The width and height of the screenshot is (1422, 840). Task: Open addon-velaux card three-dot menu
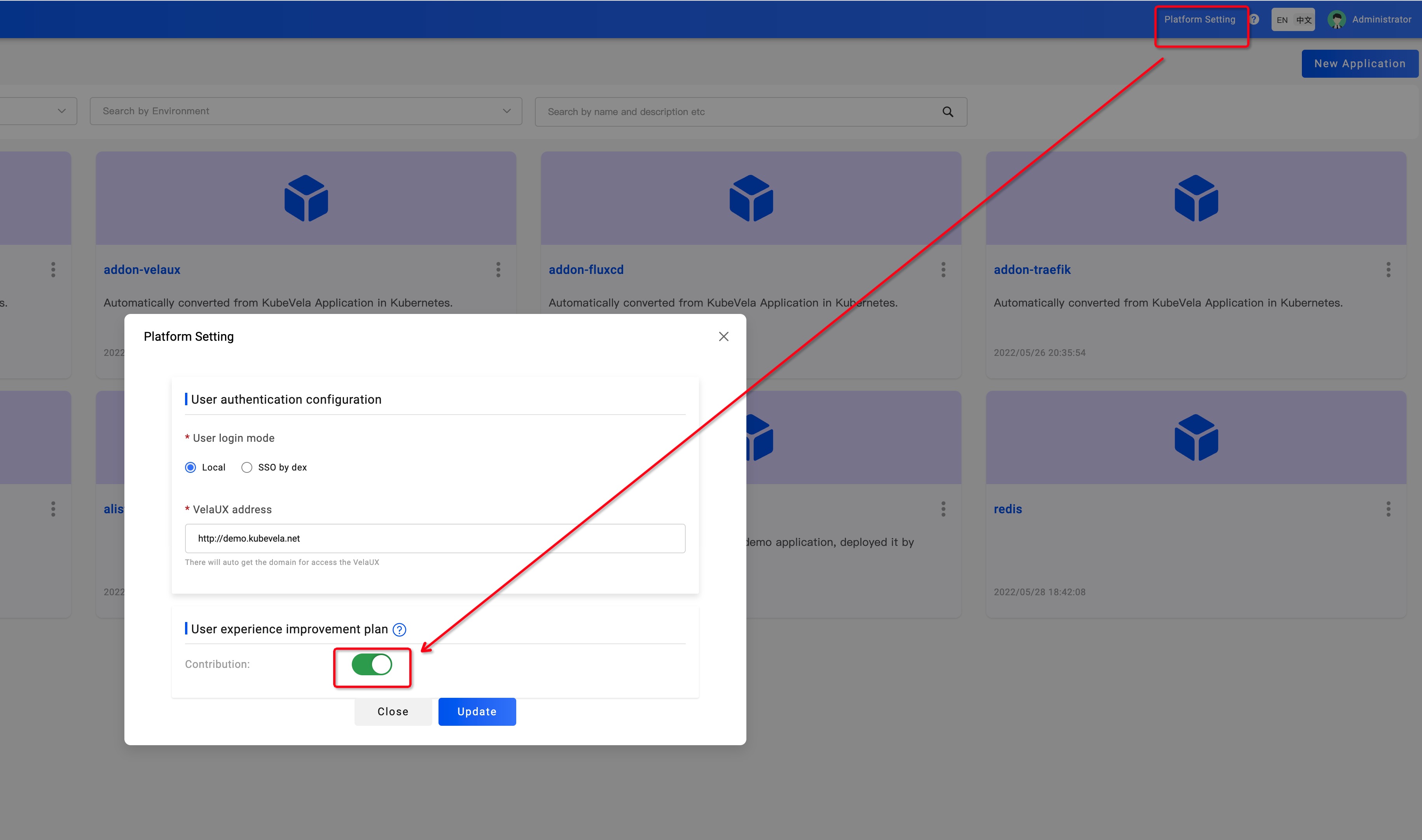click(x=498, y=269)
